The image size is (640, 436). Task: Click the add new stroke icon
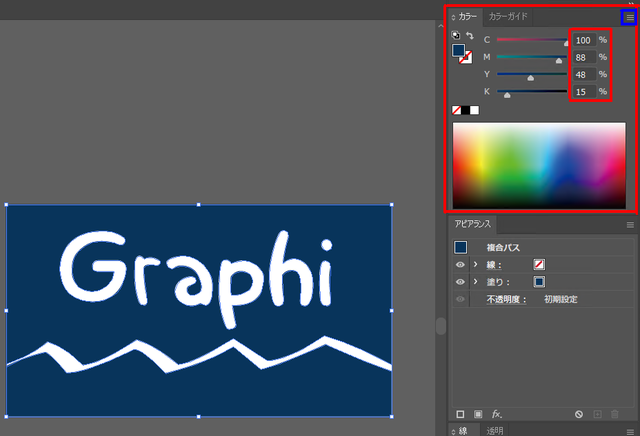(x=460, y=414)
